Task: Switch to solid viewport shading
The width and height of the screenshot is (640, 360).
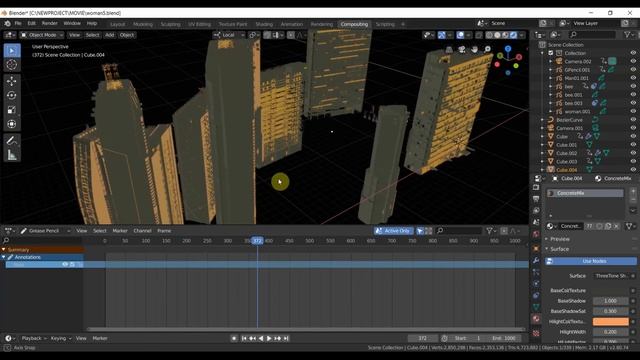Action: pyautogui.click(x=497, y=35)
